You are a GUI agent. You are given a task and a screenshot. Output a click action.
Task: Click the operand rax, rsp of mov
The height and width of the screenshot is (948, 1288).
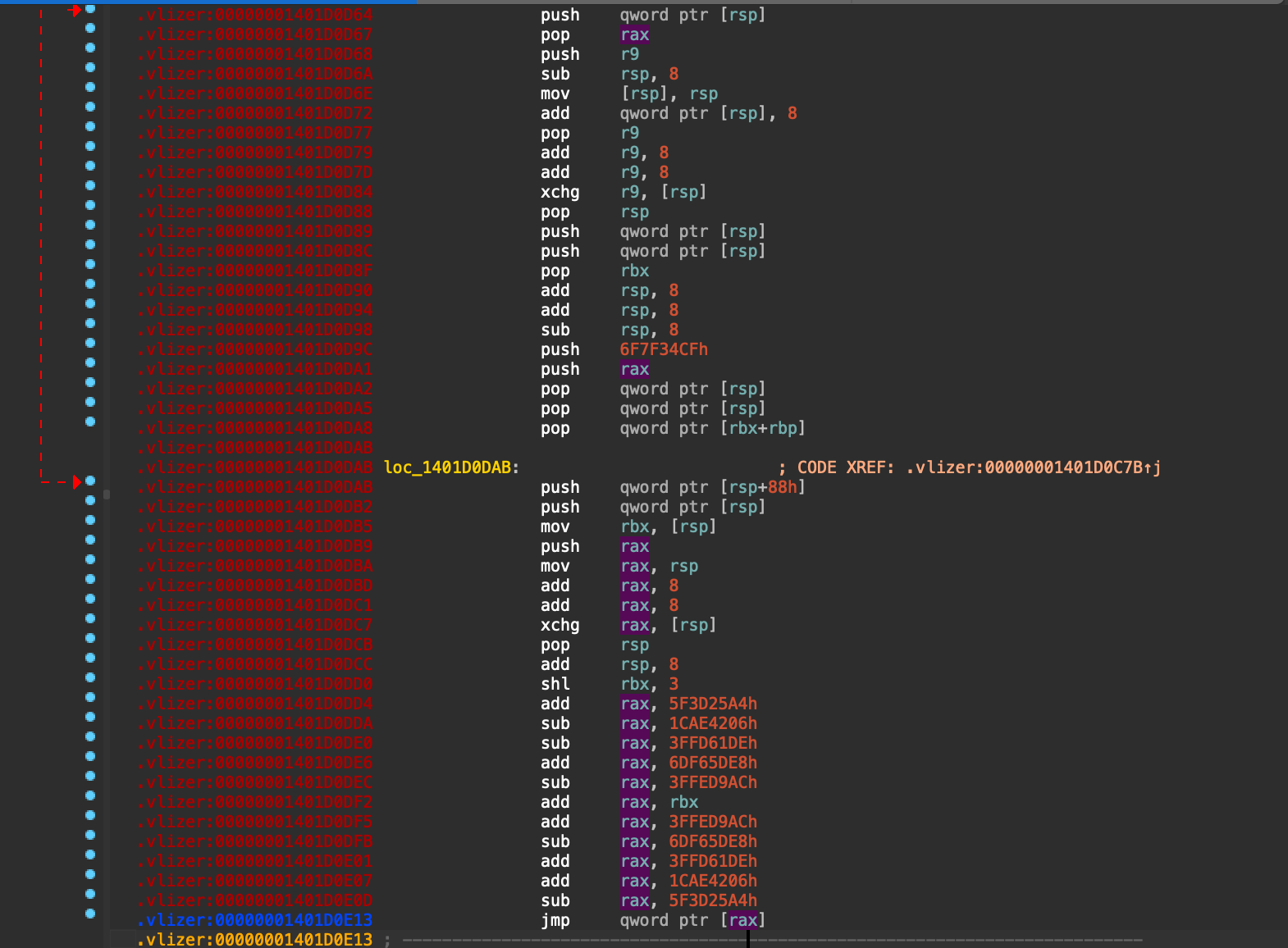(x=659, y=566)
